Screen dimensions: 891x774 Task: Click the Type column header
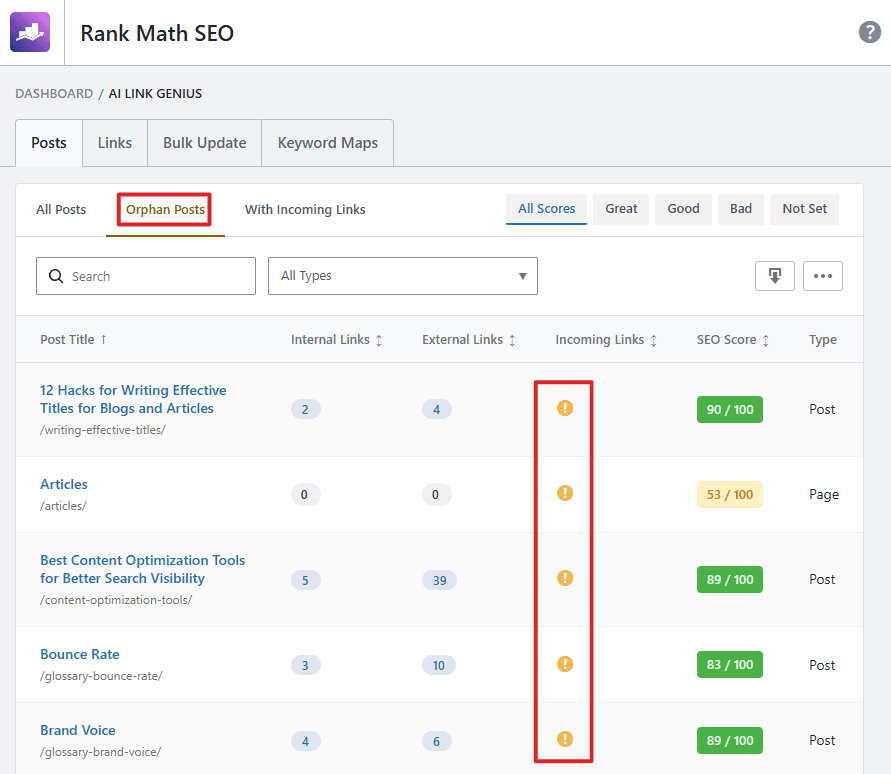pos(822,340)
